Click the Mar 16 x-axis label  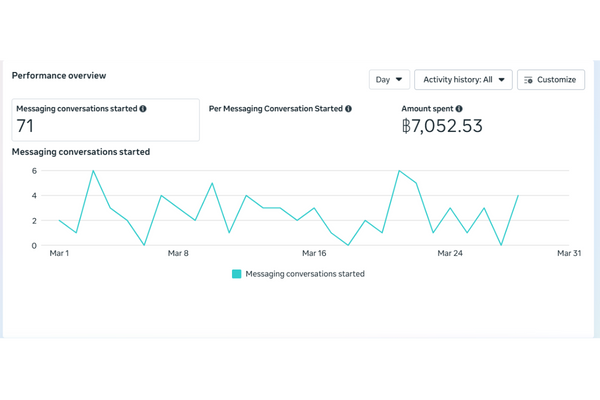point(314,254)
